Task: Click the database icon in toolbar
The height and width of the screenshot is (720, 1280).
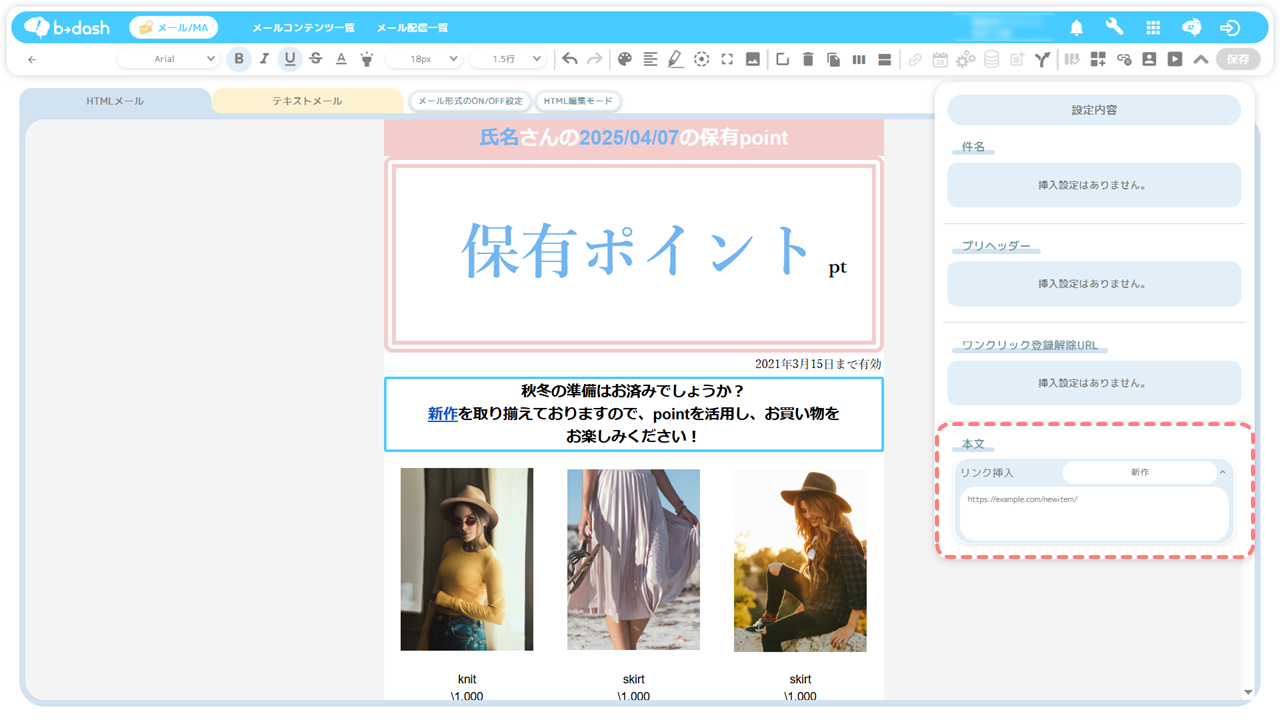Action: pos(991,59)
